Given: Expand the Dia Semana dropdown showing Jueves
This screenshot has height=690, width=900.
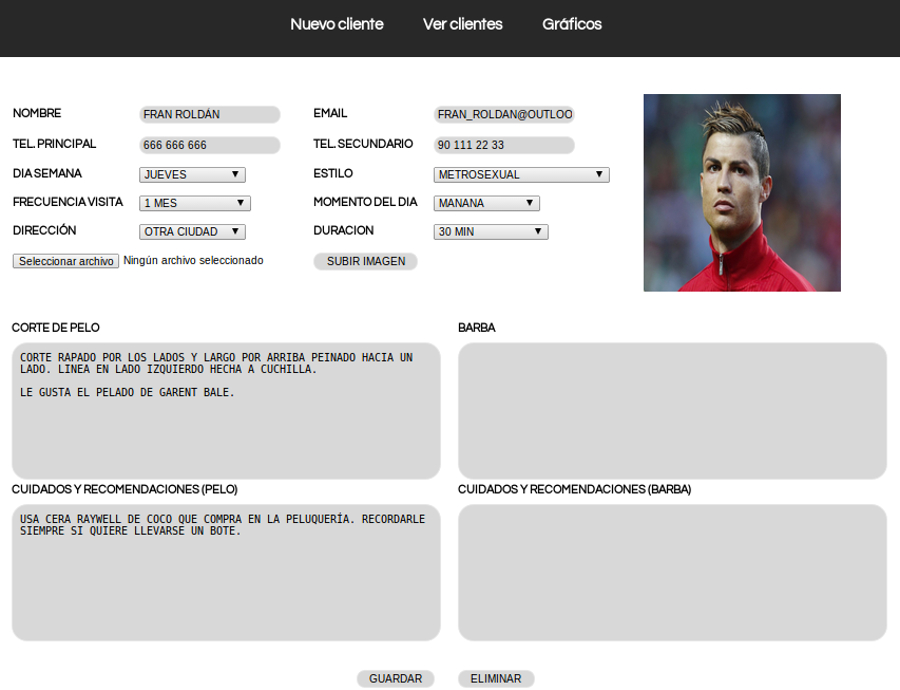Looking at the screenshot, I should [192, 175].
